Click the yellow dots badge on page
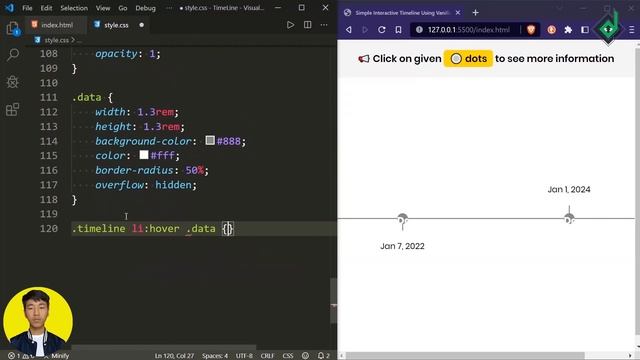 pos(468,58)
